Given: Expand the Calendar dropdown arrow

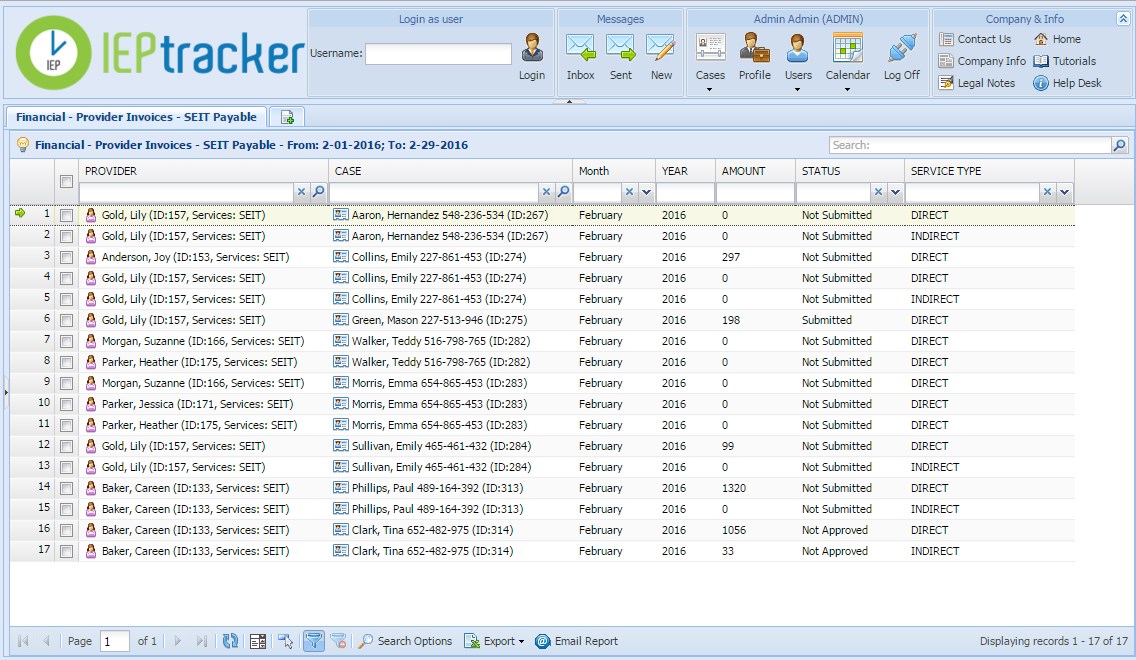Looking at the screenshot, I should click(847, 90).
